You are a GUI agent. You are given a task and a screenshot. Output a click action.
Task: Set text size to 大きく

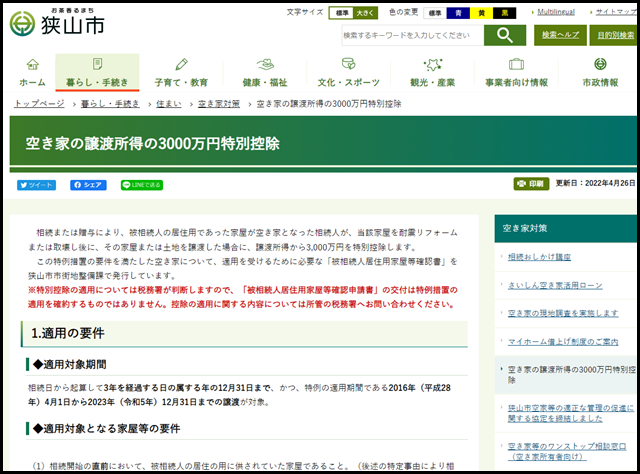(365, 13)
